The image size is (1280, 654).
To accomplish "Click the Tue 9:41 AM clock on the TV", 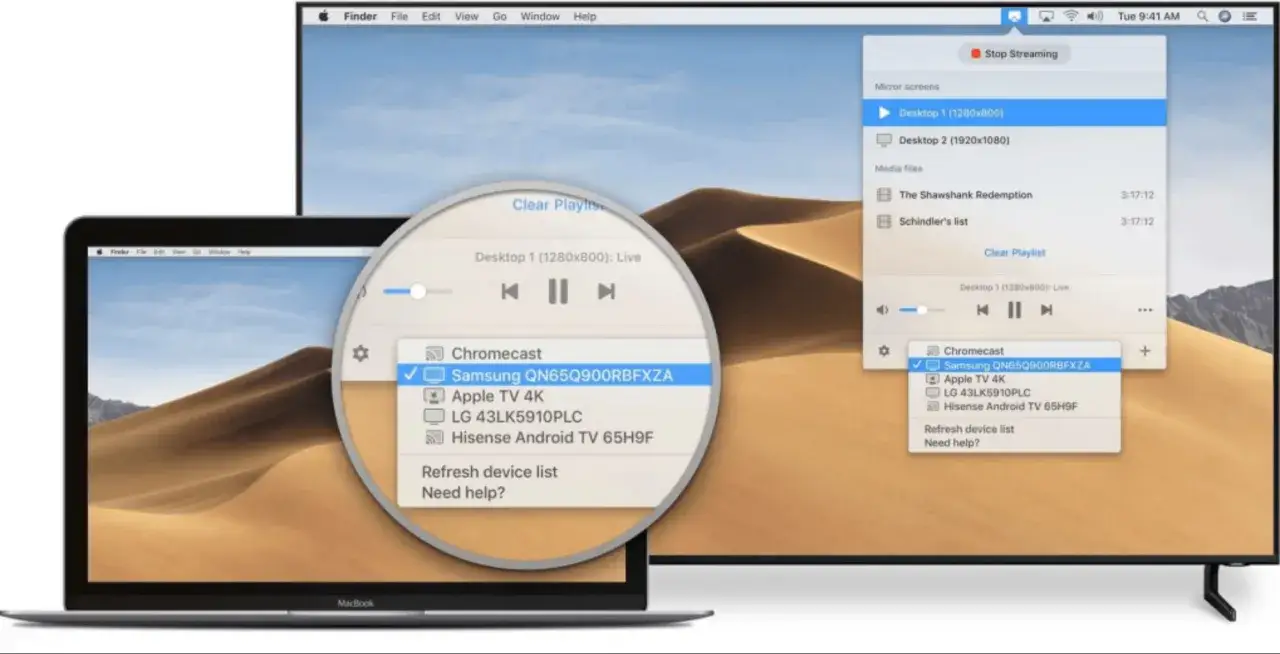I will point(1148,16).
